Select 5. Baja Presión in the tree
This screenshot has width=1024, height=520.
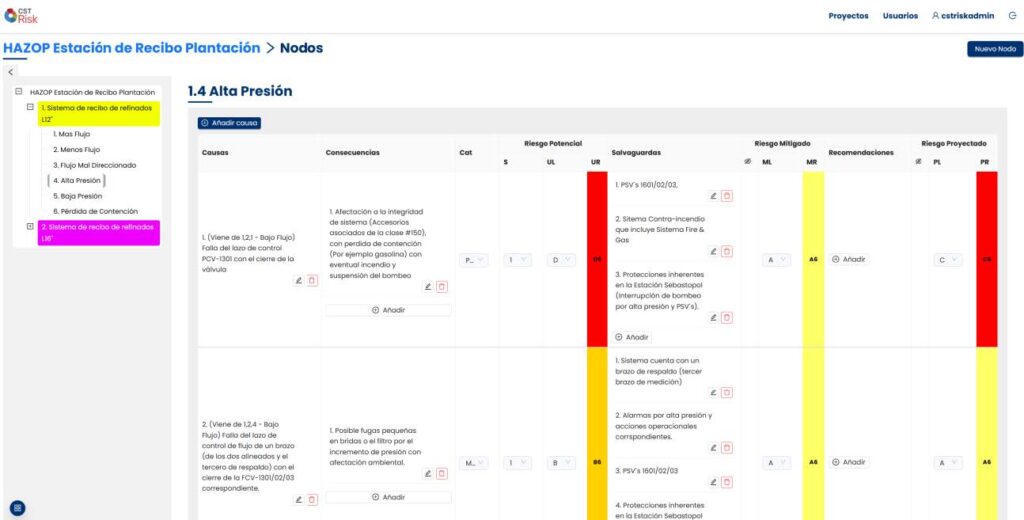(x=78, y=196)
